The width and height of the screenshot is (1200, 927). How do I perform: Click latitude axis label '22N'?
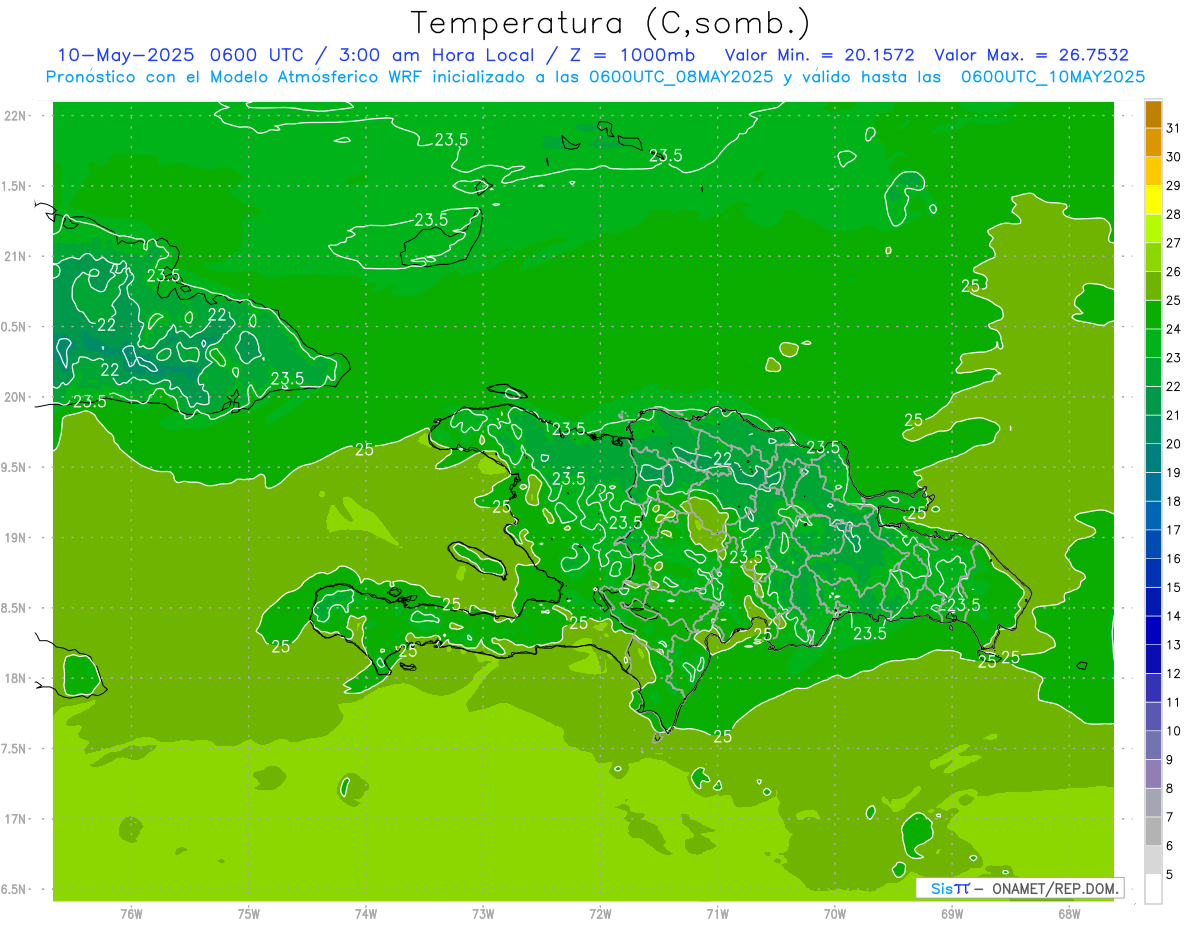tap(16, 116)
